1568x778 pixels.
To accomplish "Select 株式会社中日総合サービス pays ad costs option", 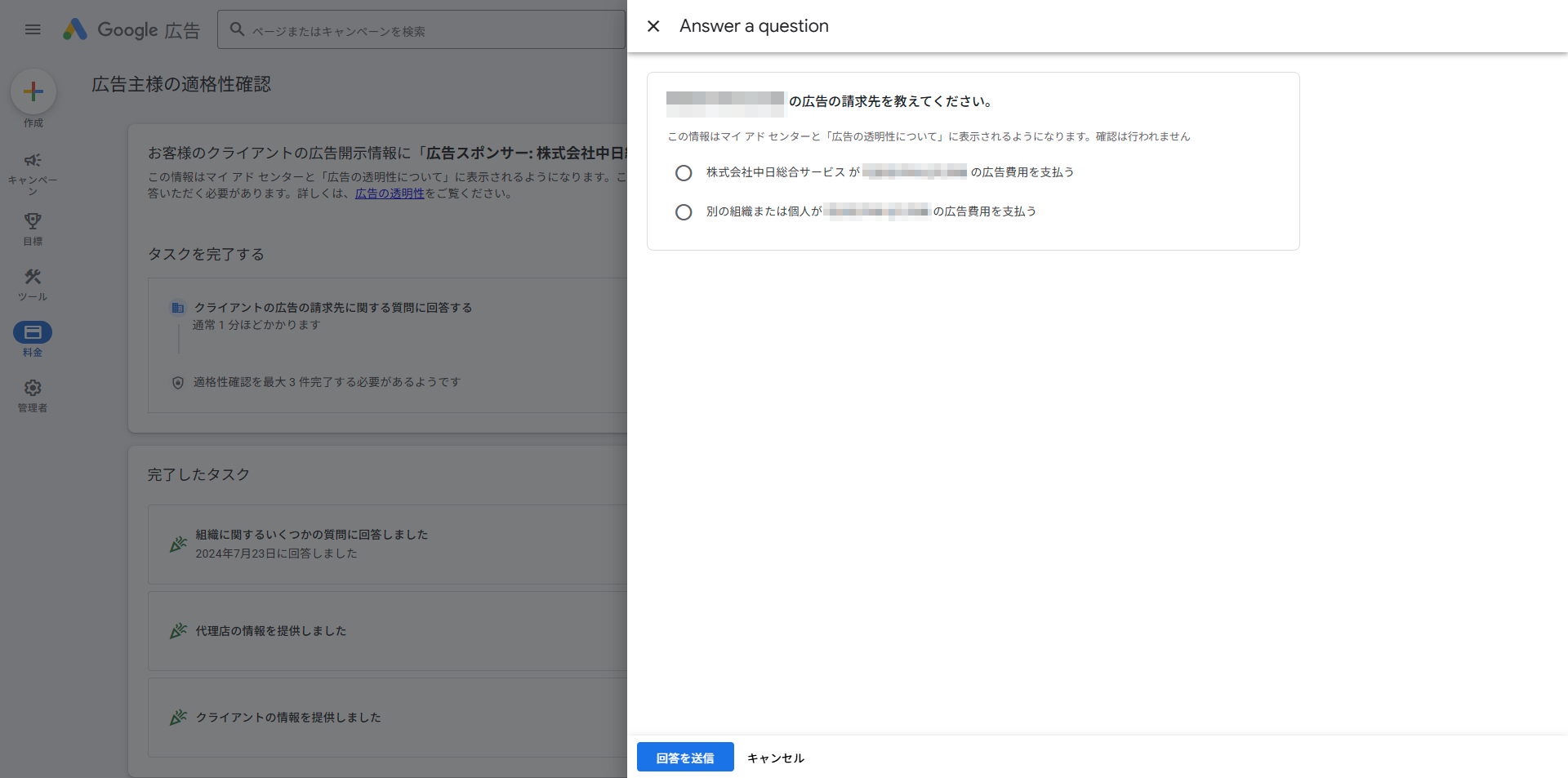I will pyautogui.click(x=684, y=173).
